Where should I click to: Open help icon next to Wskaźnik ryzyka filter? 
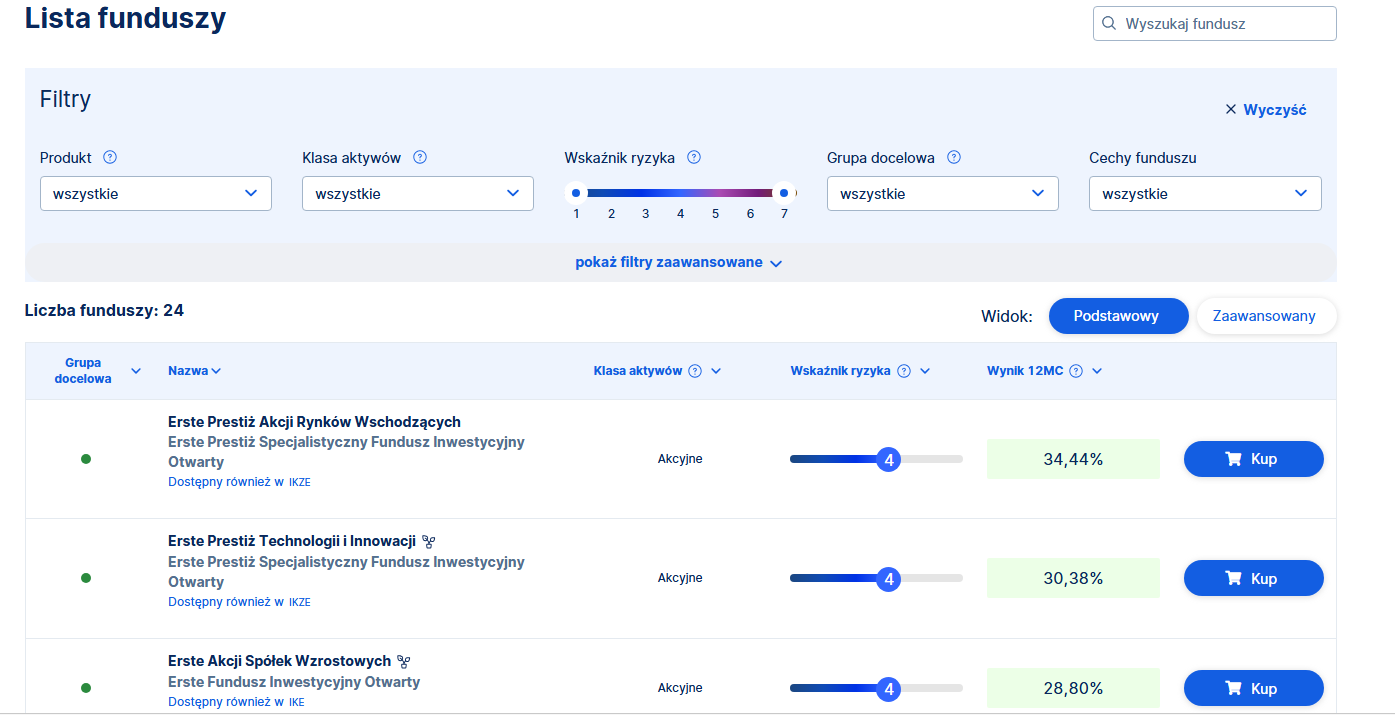[694, 157]
